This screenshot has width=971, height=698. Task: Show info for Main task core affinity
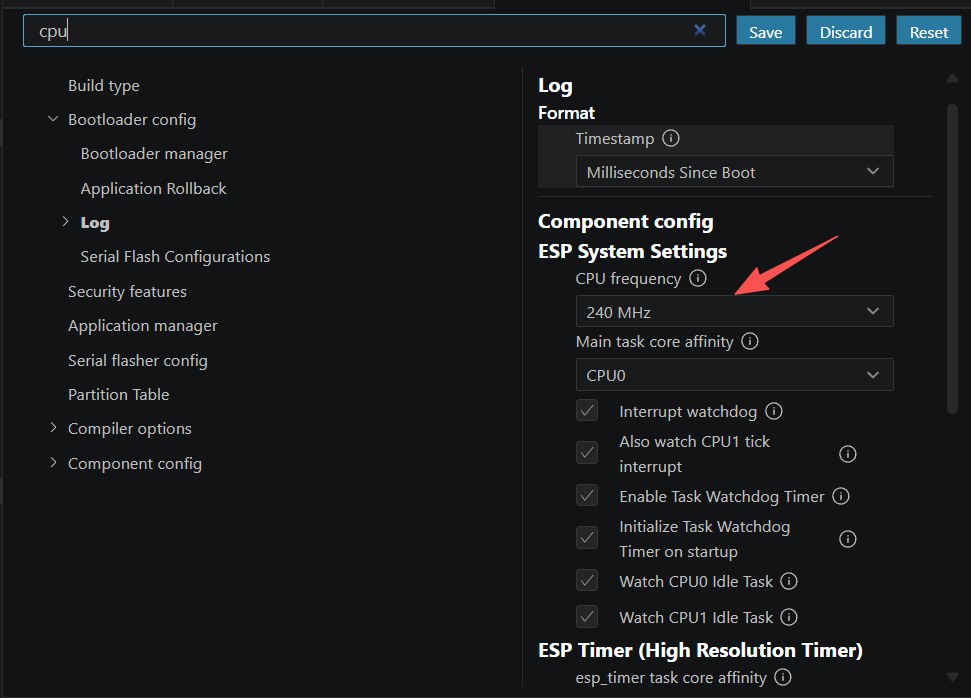click(x=750, y=341)
